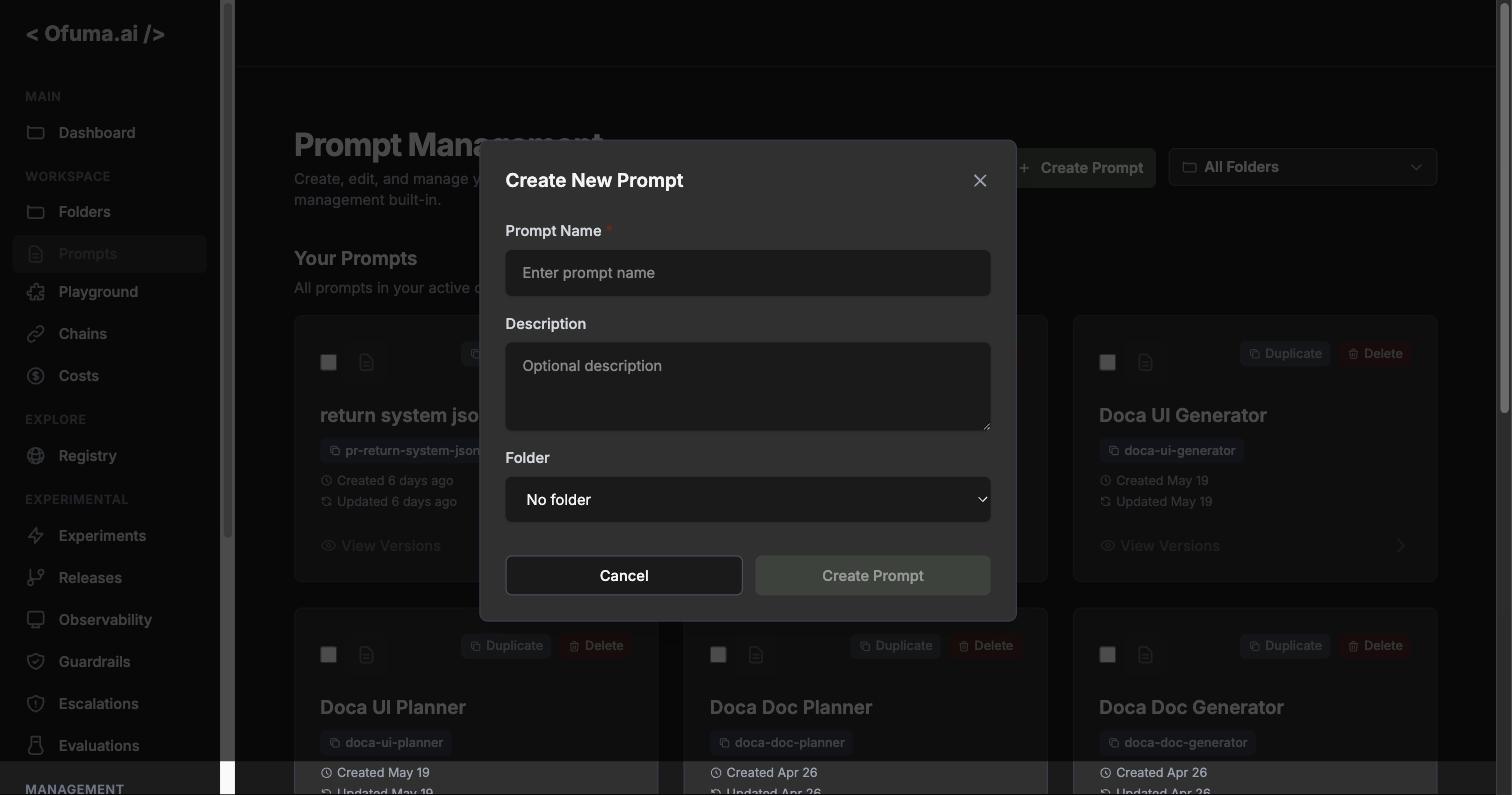Click the Experiments lightning icon
The height and width of the screenshot is (795, 1512).
[x=36, y=536]
